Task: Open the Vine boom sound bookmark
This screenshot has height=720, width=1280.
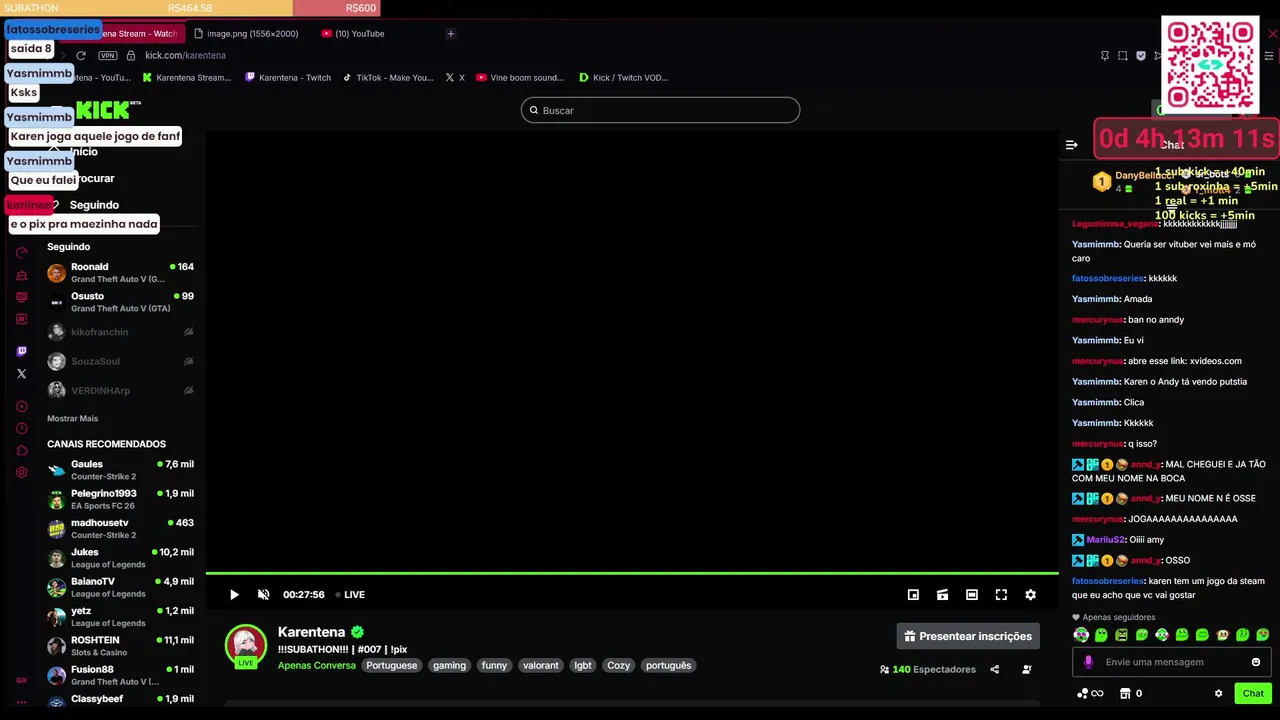Action: (520, 78)
